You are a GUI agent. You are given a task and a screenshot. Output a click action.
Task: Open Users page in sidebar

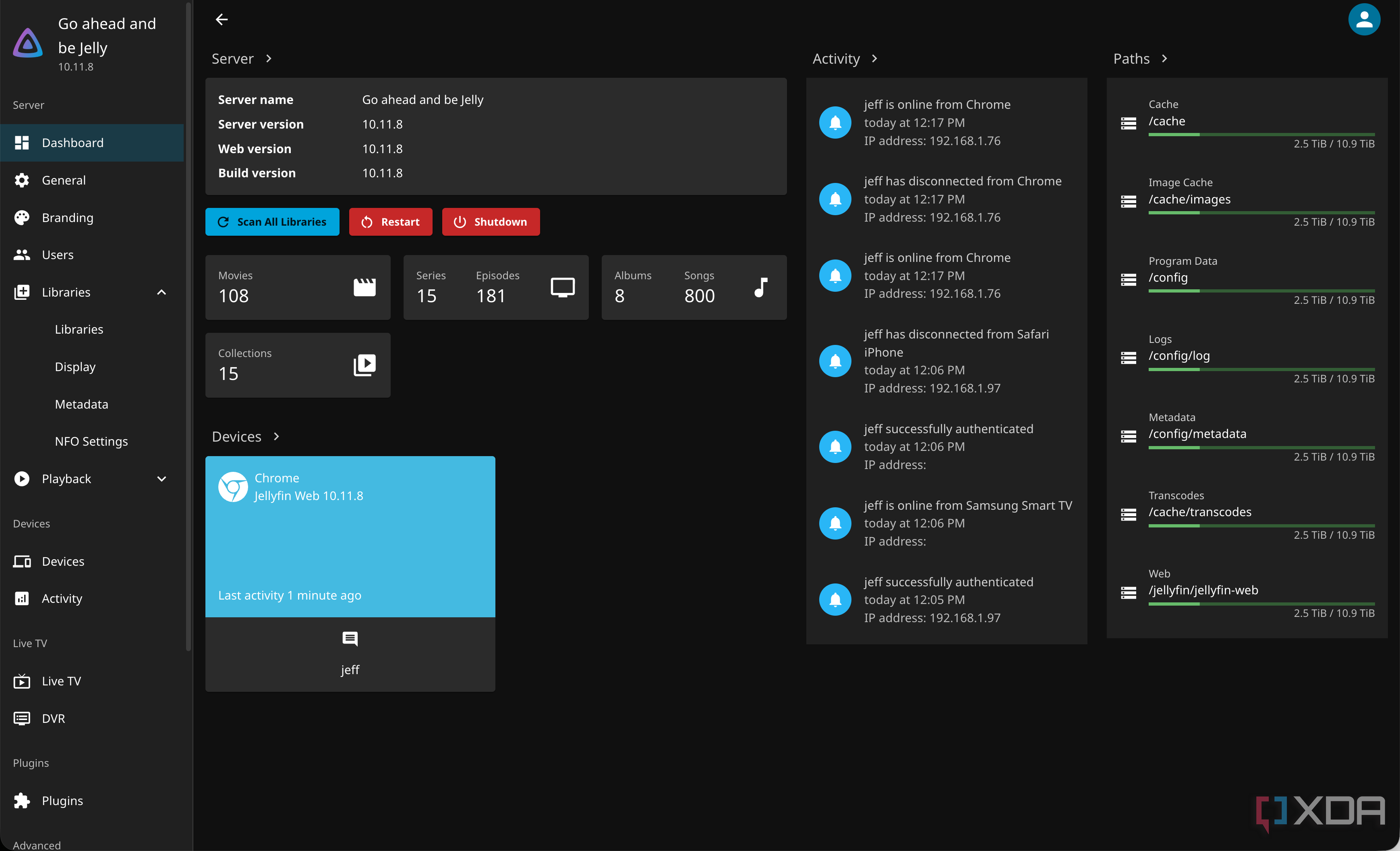[91, 255]
